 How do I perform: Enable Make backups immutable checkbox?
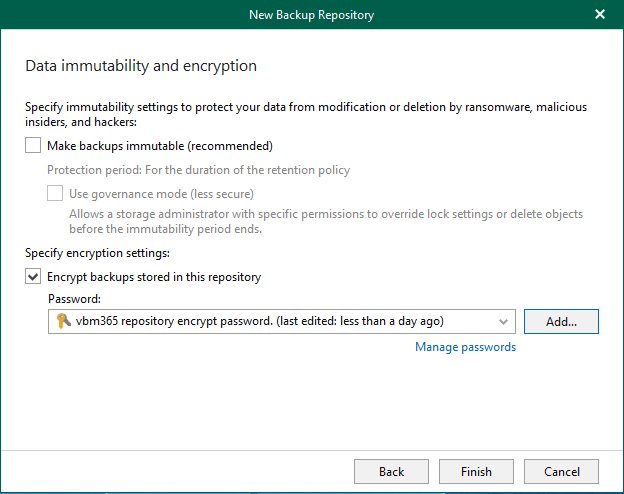pyautogui.click(x=33, y=146)
